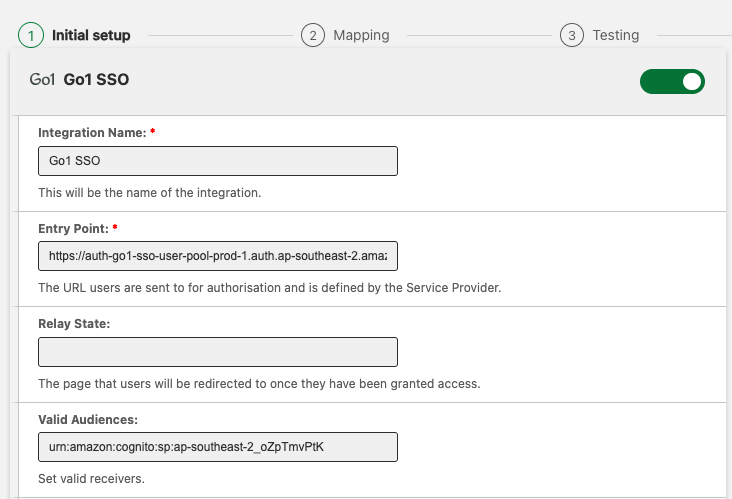Go to the Mapping step

[x=361, y=35]
